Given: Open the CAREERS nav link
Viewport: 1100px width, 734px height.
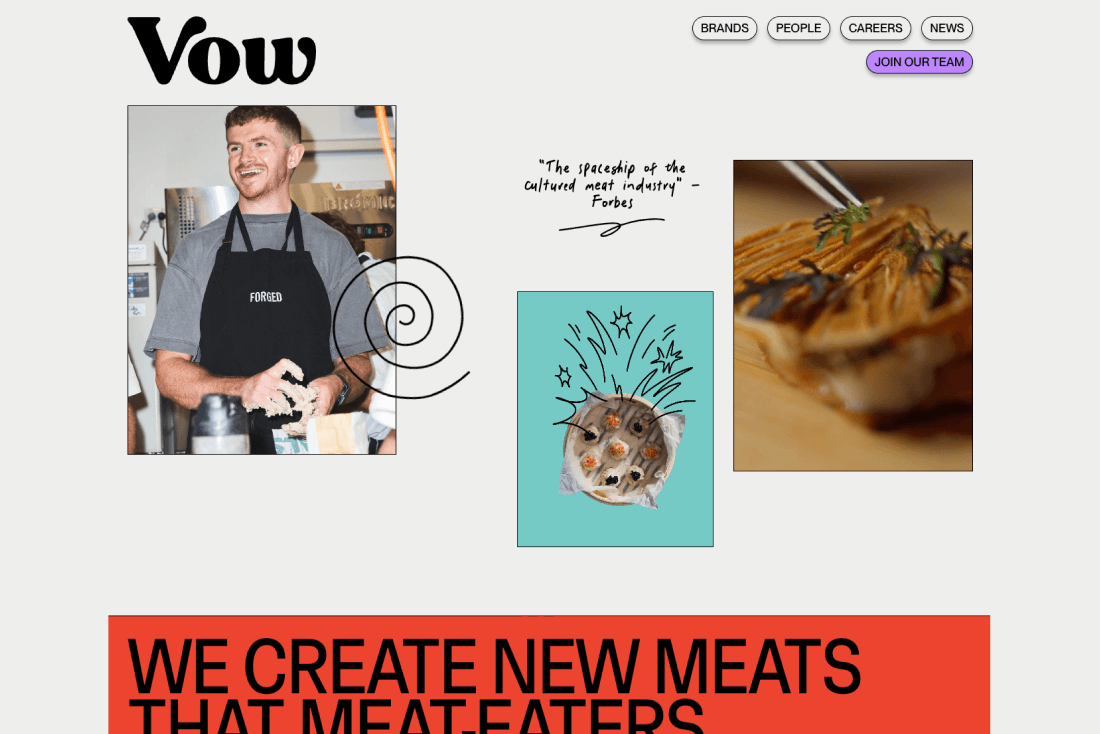Looking at the screenshot, I should (876, 28).
